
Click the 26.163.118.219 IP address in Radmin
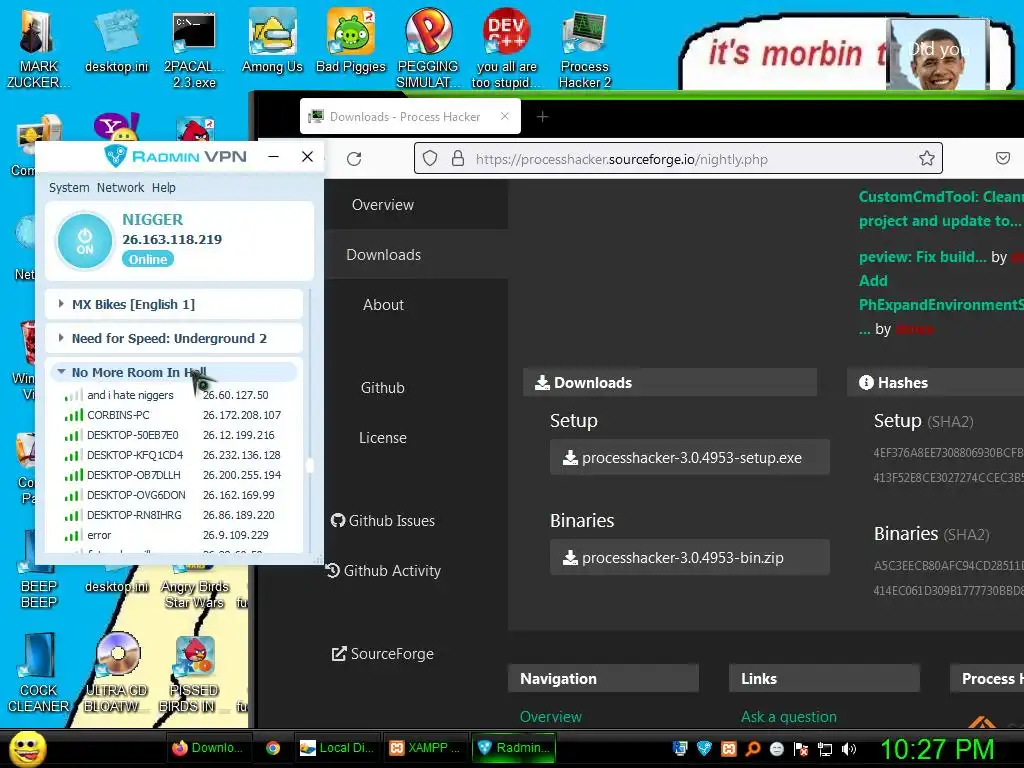(x=172, y=240)
